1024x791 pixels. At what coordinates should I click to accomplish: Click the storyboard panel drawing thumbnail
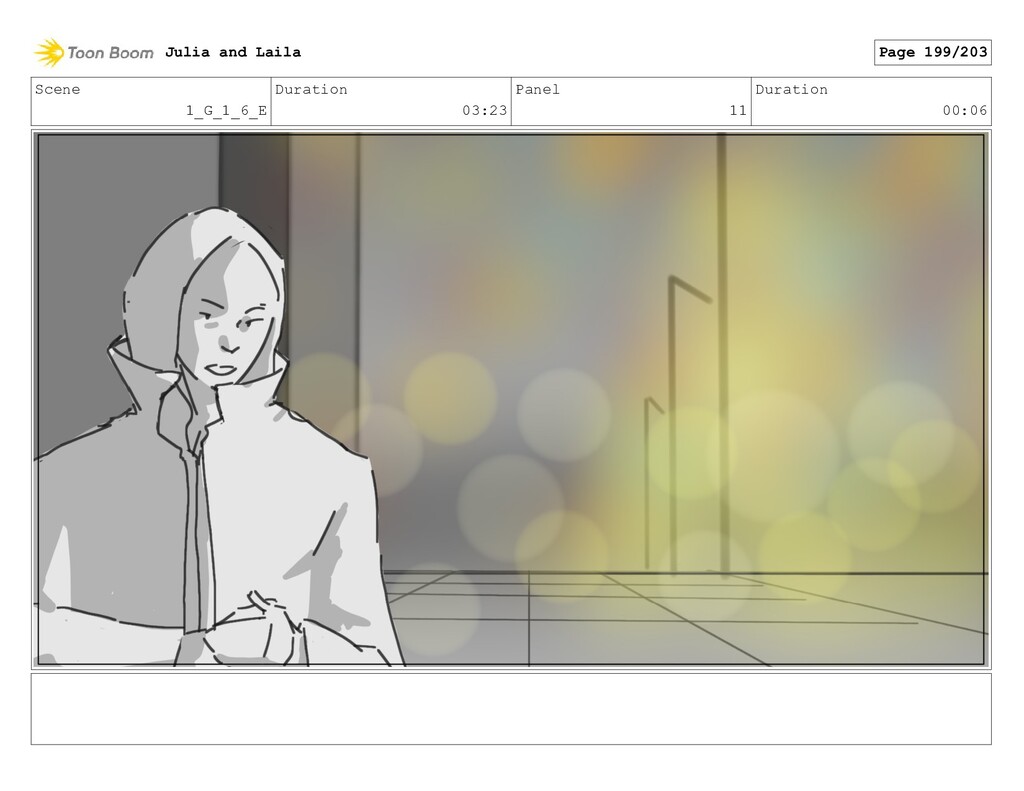(x=511, y=399)
